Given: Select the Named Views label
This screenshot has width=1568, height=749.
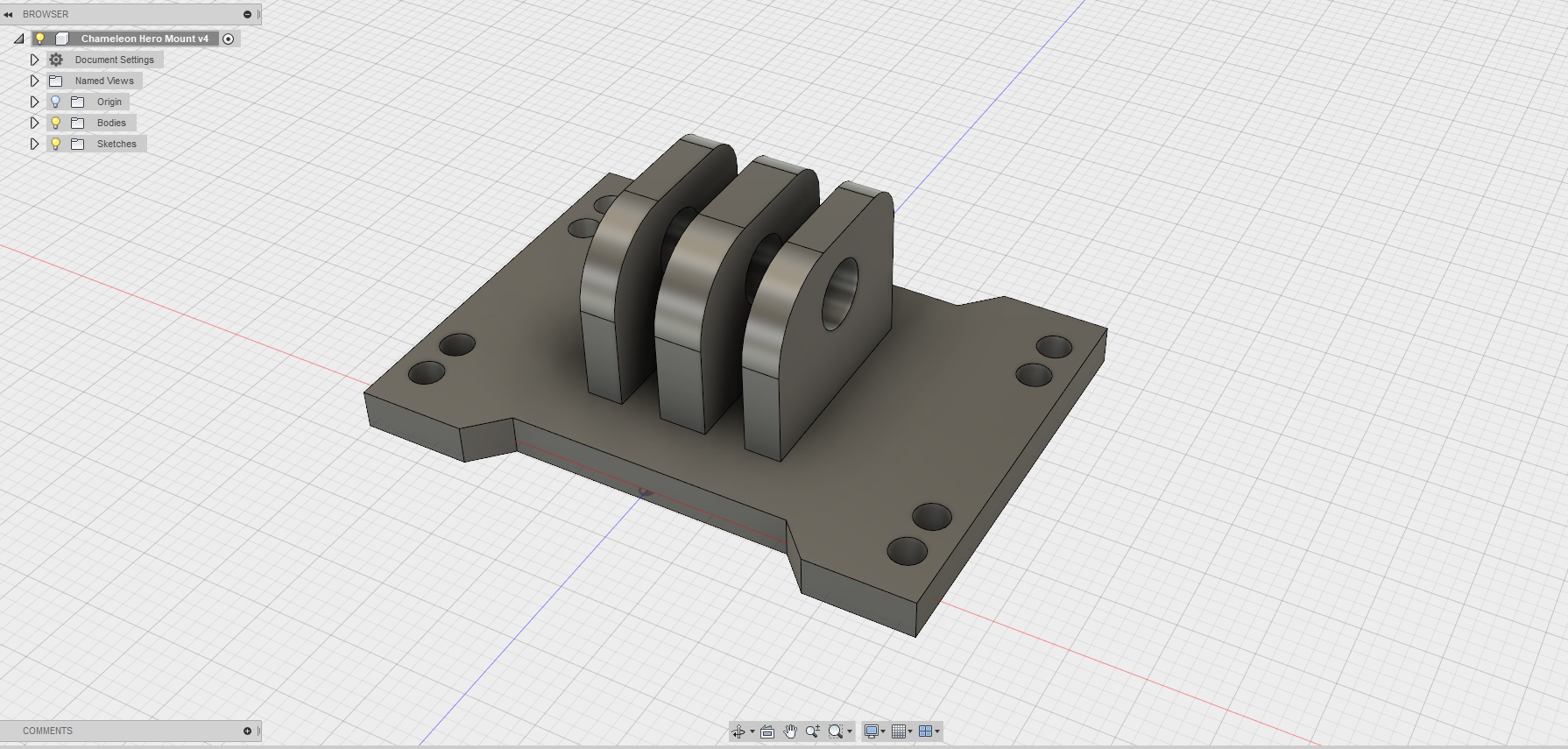Looking at the screenshot, I should point(104,81).
